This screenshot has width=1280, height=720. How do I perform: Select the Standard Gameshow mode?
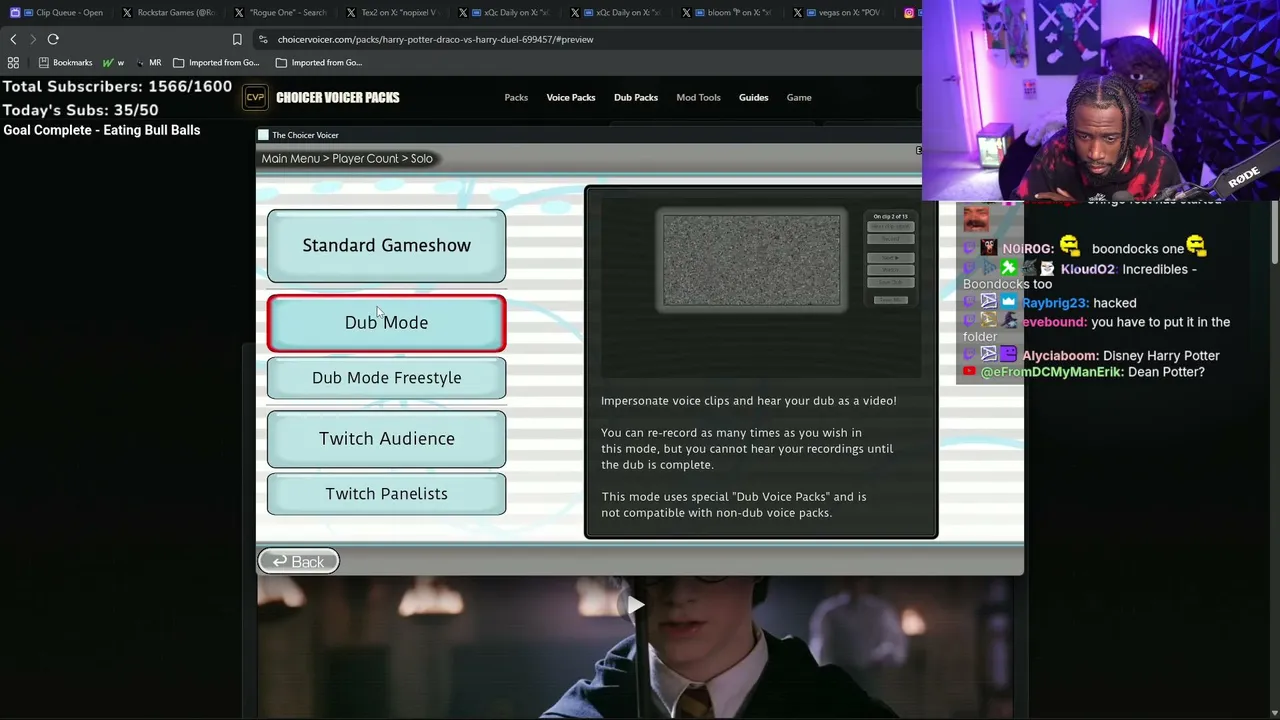(386, 246)
